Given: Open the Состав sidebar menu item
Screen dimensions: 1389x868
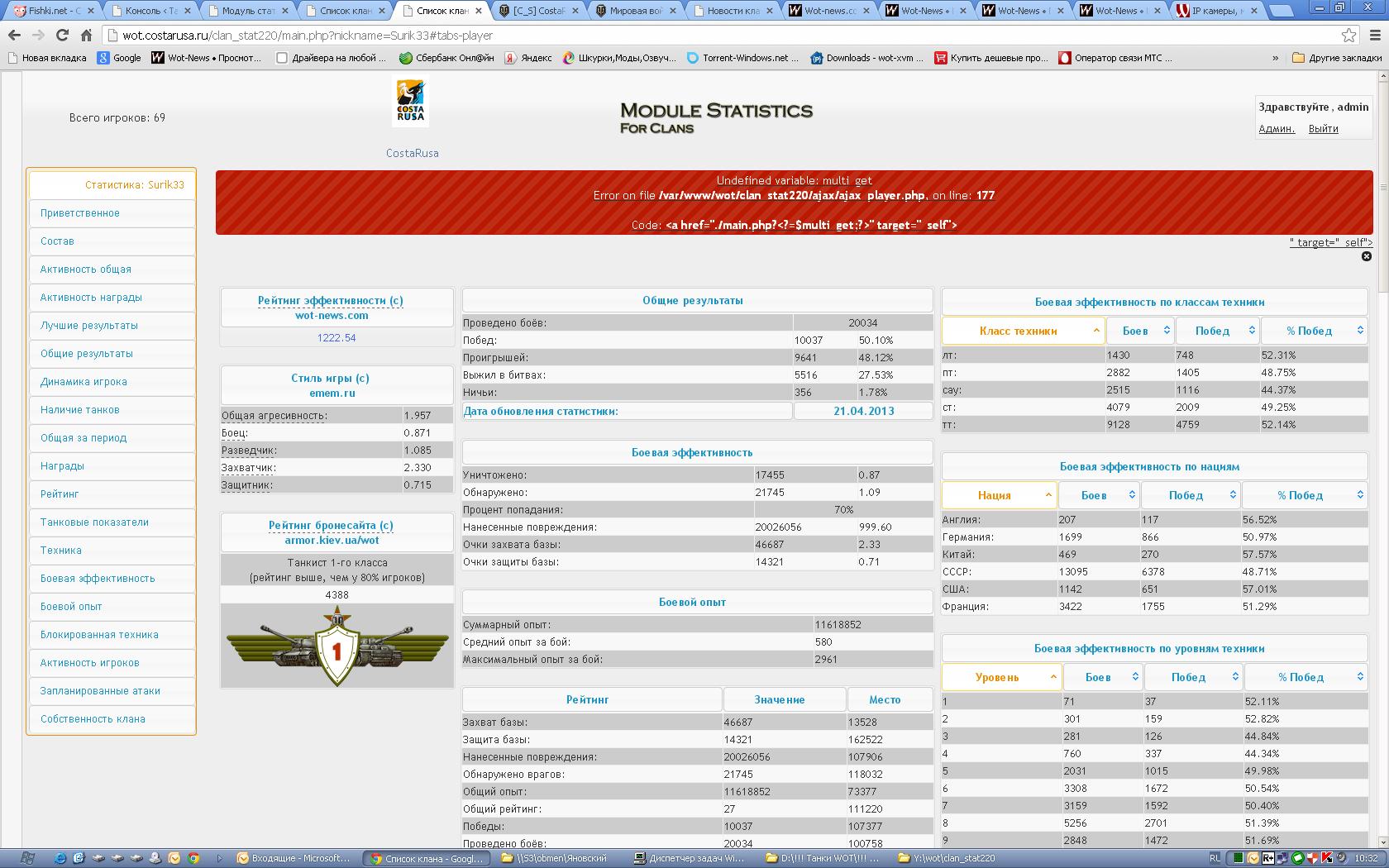Looking at the screenshot, I should pos(57,241).
